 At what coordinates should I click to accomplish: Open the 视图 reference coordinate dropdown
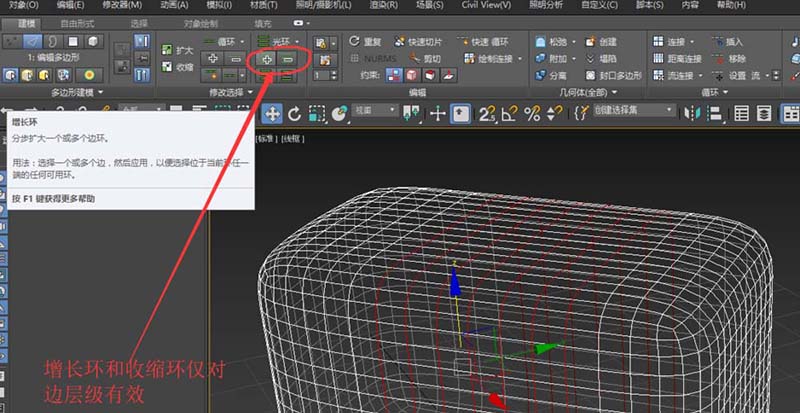click(x=375, y=110)
